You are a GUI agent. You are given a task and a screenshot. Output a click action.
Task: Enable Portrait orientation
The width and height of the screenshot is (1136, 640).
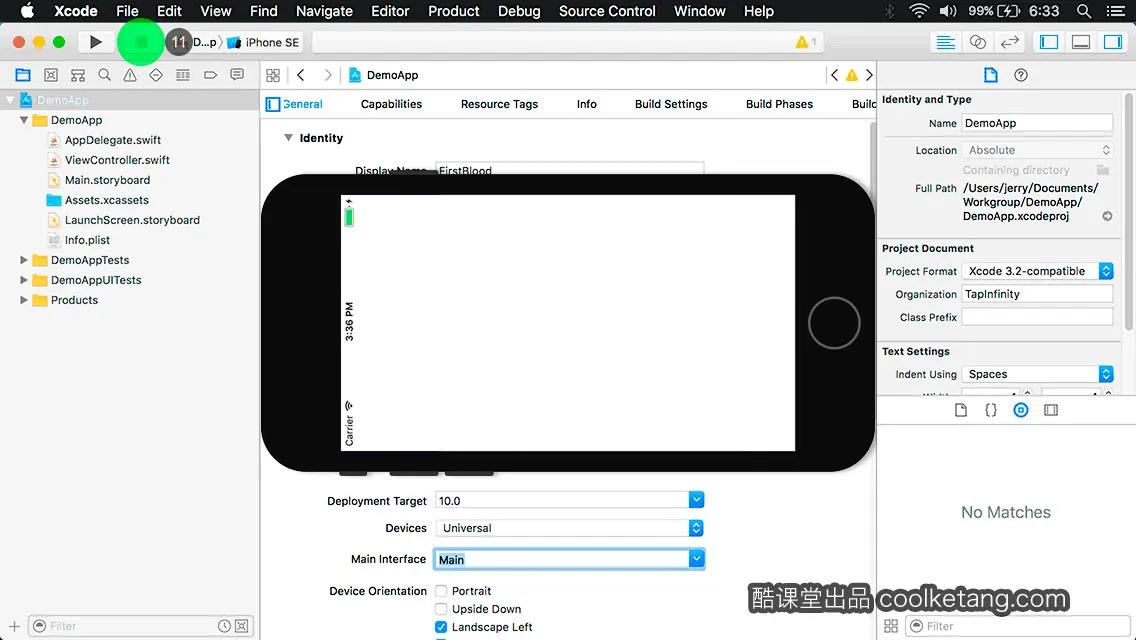[x=441, y=591]
